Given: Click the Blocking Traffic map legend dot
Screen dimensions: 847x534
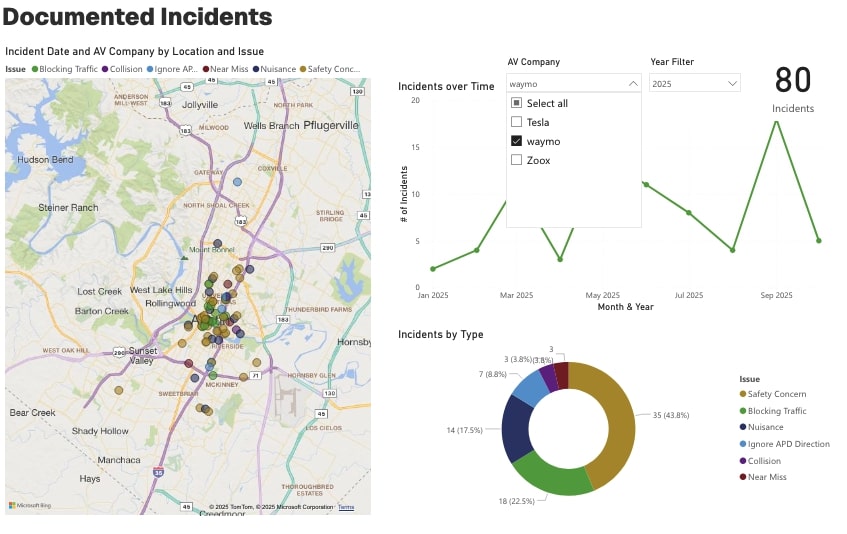Looking at the screenshot, I should (x=35, y=69).
